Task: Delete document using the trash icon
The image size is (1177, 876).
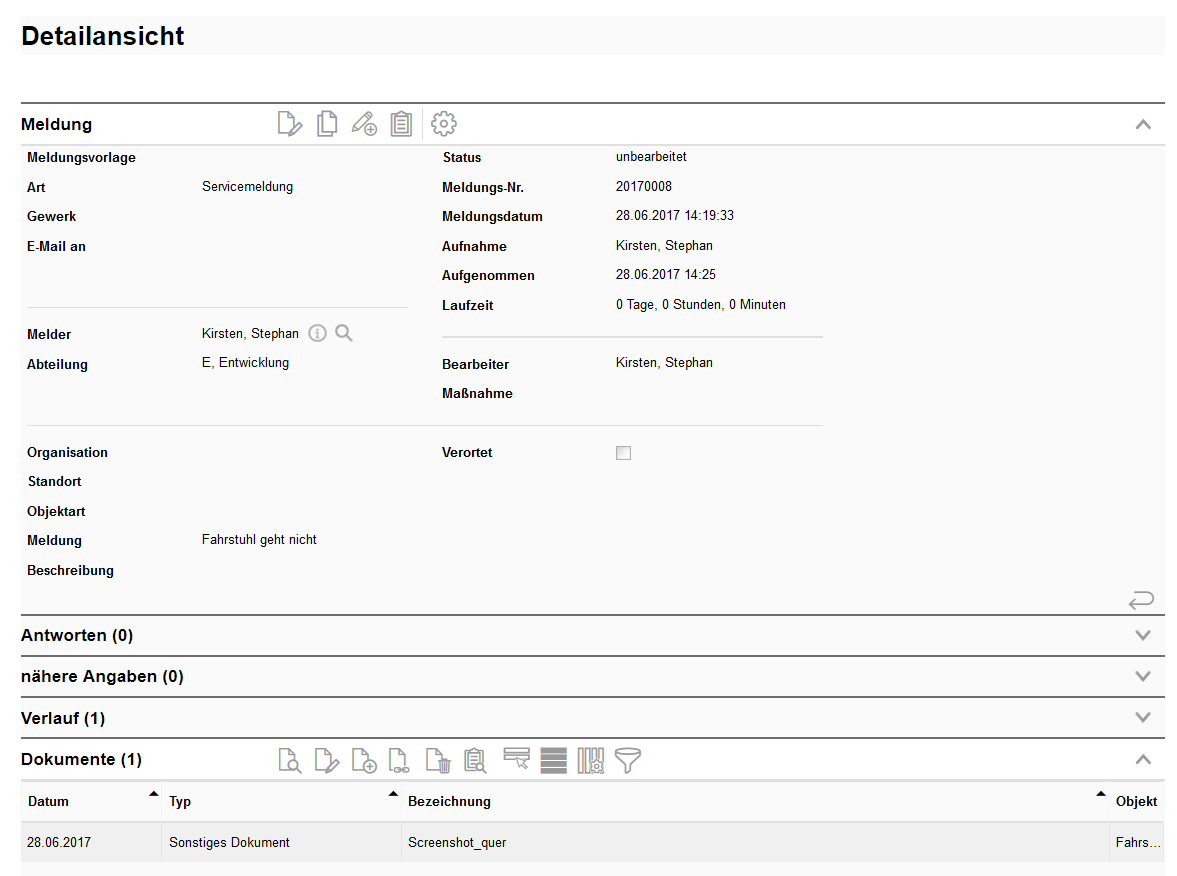Action: (438, 761)
